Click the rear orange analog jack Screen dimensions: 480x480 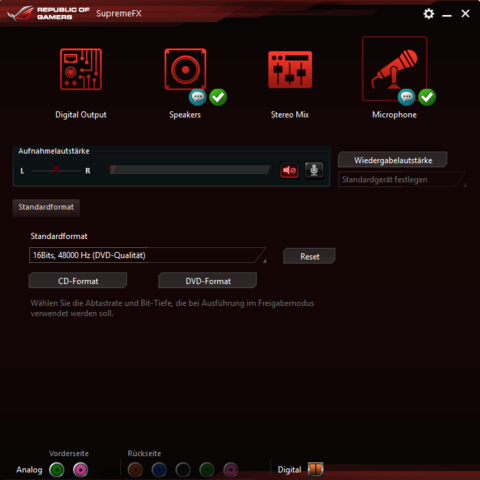coord(135,470)
